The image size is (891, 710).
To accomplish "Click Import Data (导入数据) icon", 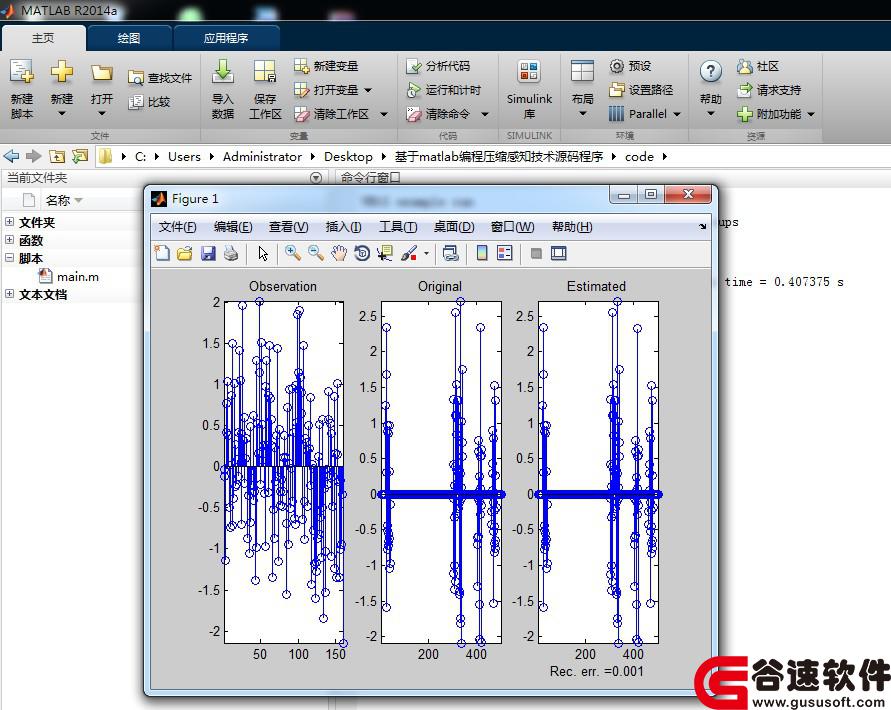I will [x=223, y=88].
